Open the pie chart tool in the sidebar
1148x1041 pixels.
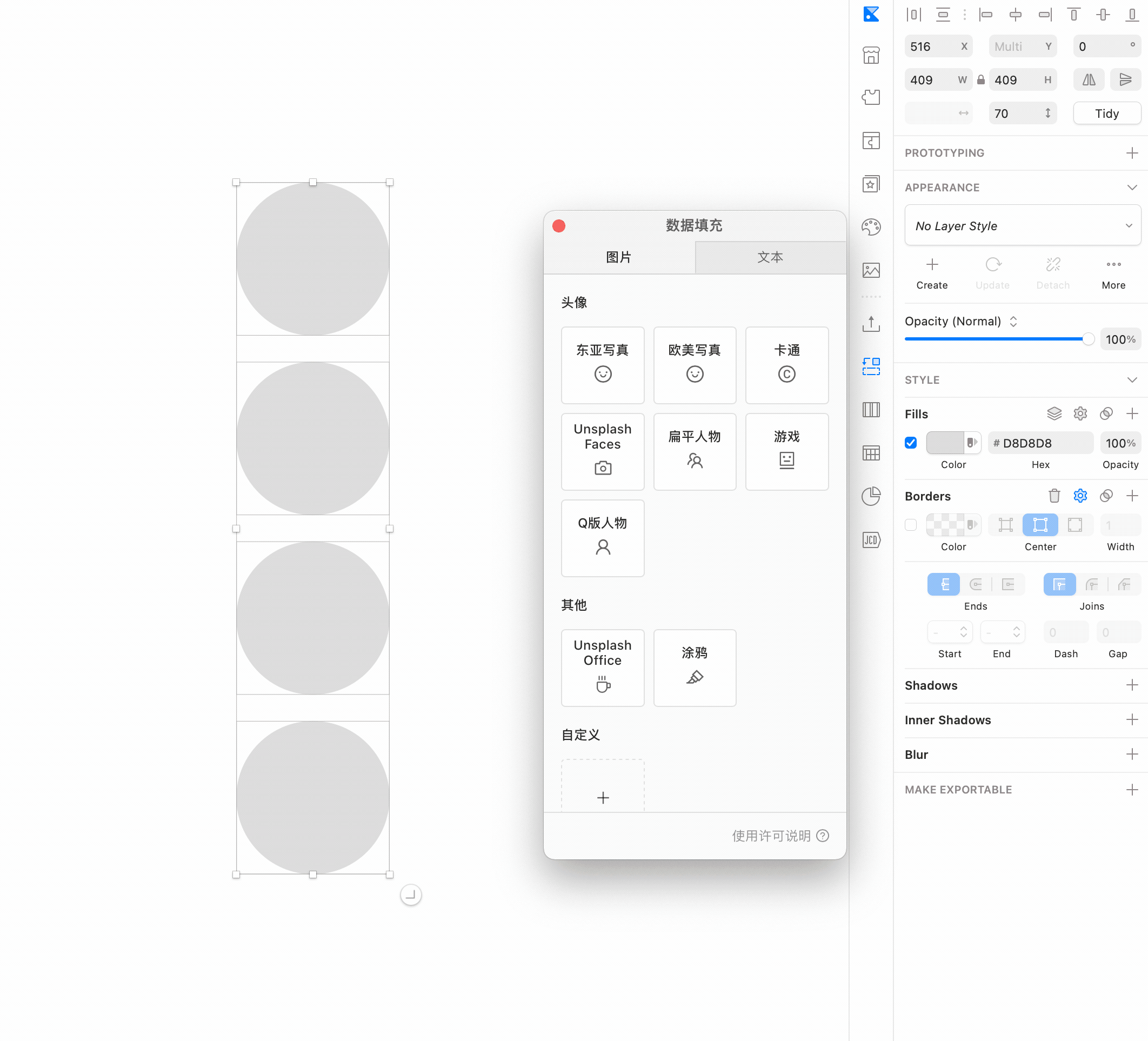point(871,496)
